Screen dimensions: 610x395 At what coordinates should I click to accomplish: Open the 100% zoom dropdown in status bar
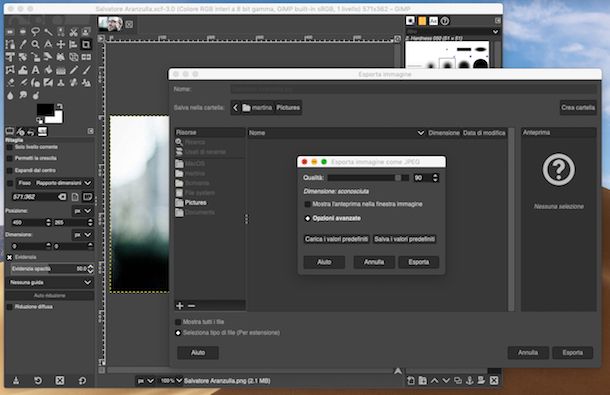[x=170, y=381]
